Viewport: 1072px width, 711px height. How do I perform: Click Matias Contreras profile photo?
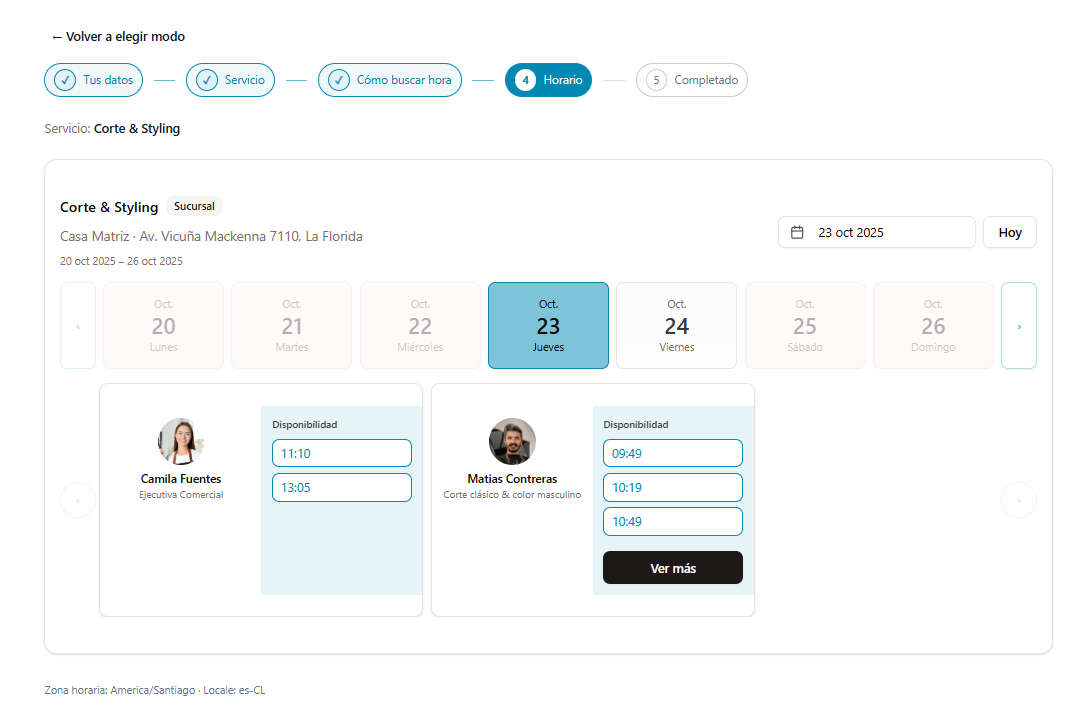pyautogui.click(x=512, y=442)
